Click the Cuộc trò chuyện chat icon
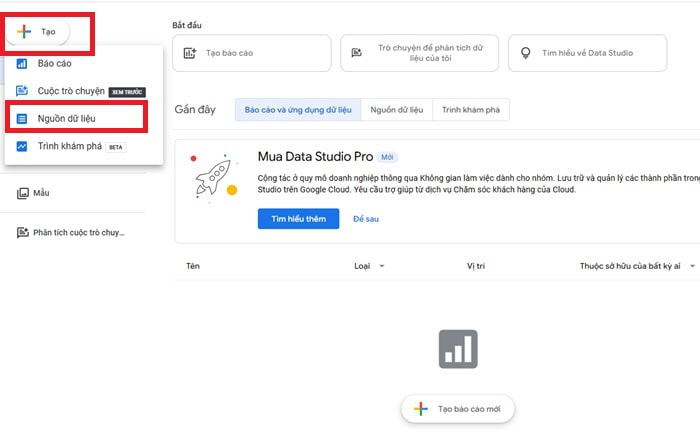This screenshot has height=441, width=700. [21, 91]
